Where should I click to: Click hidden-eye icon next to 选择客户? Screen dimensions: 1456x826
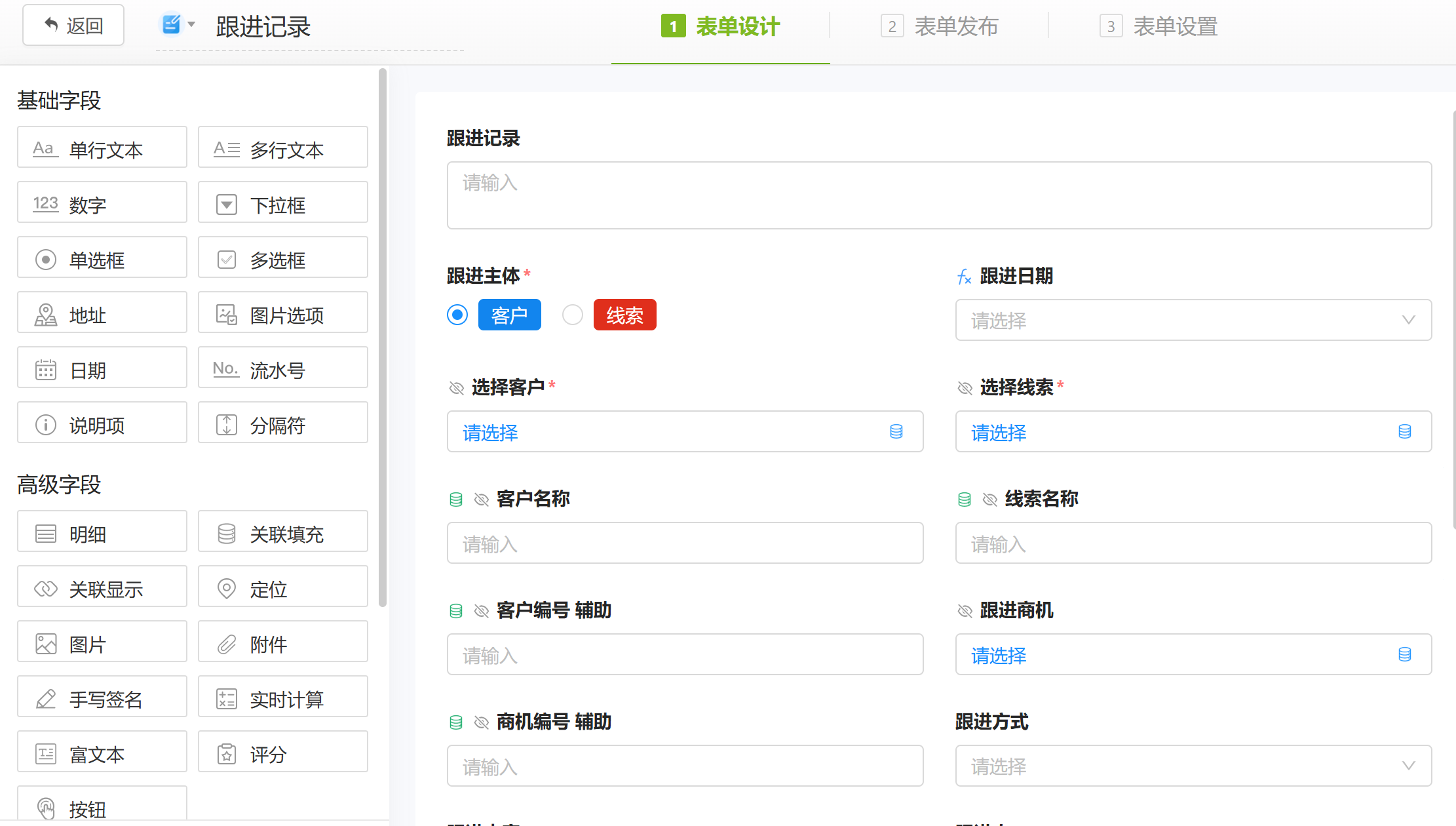coord(457,388)
